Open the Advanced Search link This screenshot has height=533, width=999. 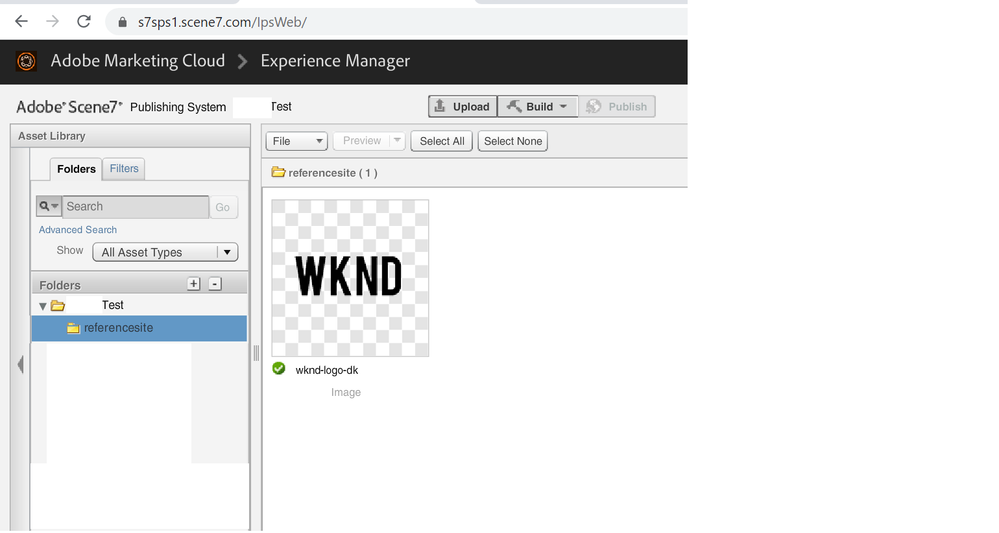click(x=78, y=230)
